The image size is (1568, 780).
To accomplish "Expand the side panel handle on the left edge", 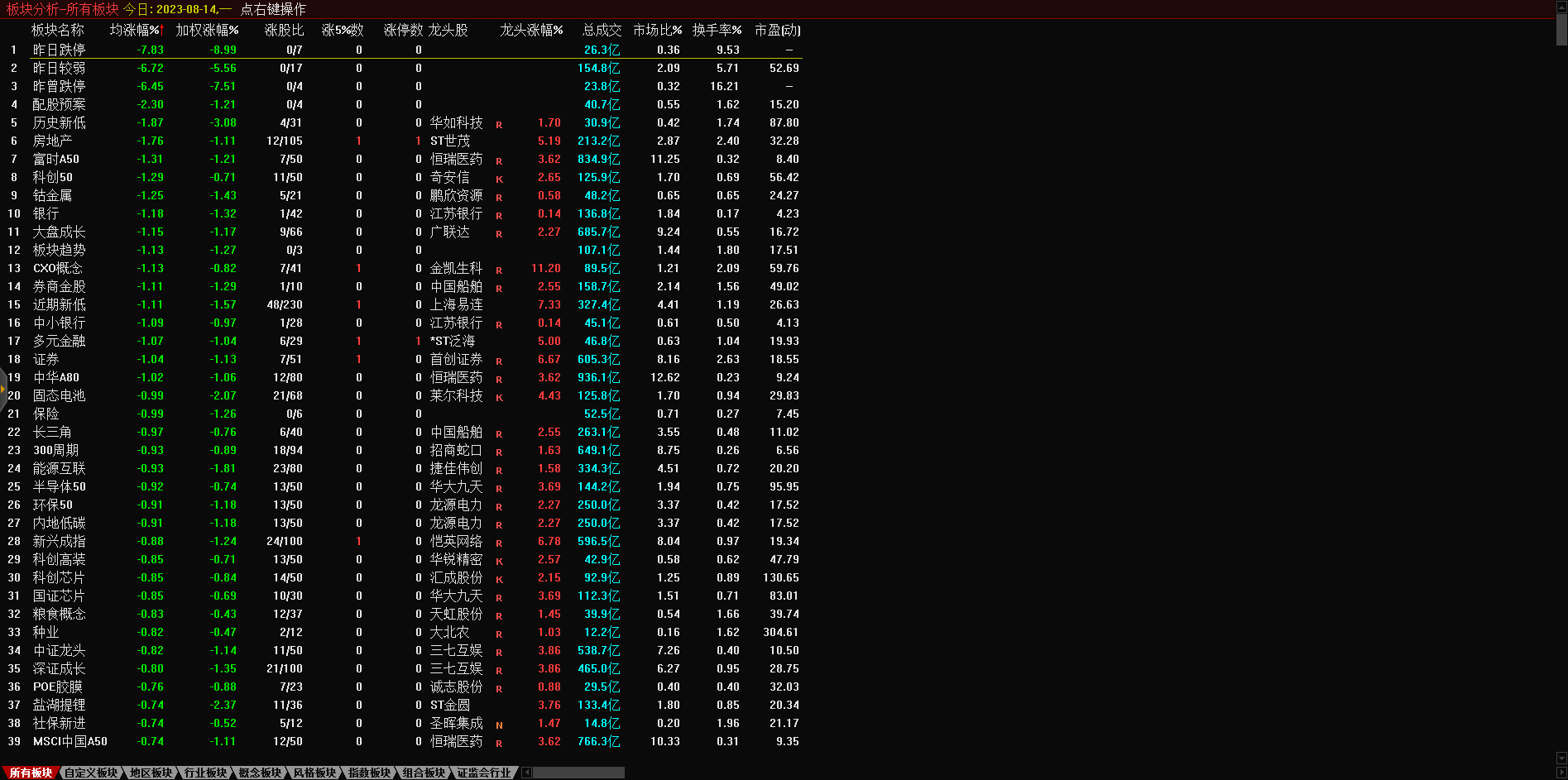I will click(3, 389).
